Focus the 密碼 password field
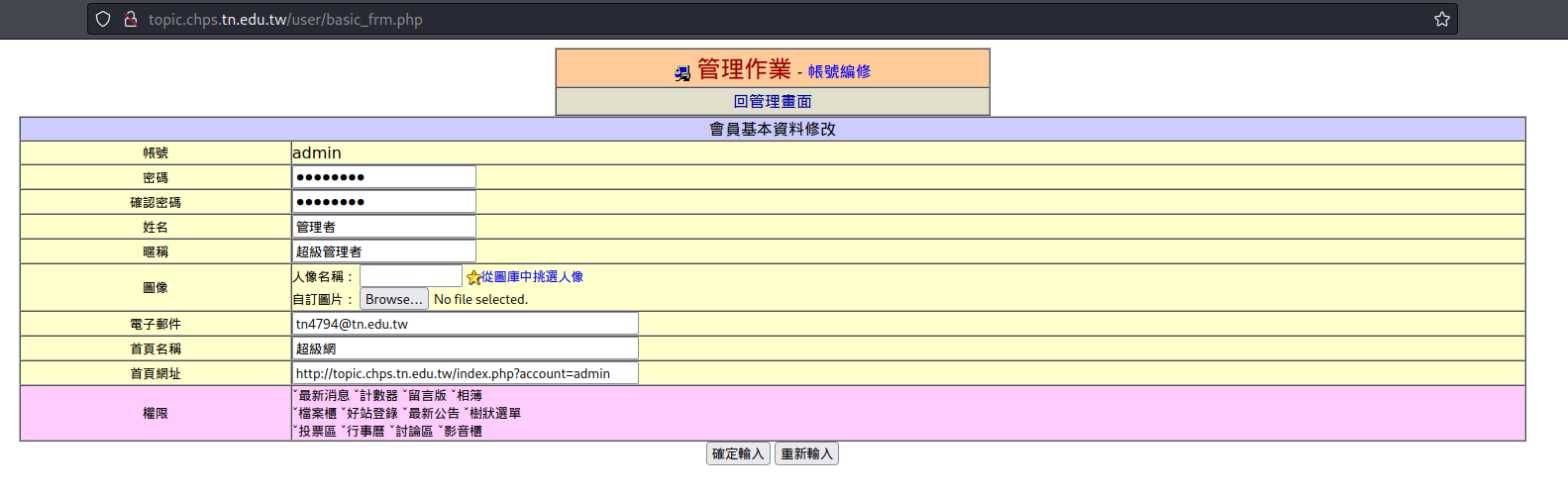The image size is (1568, 498). [x=384, y=177]
